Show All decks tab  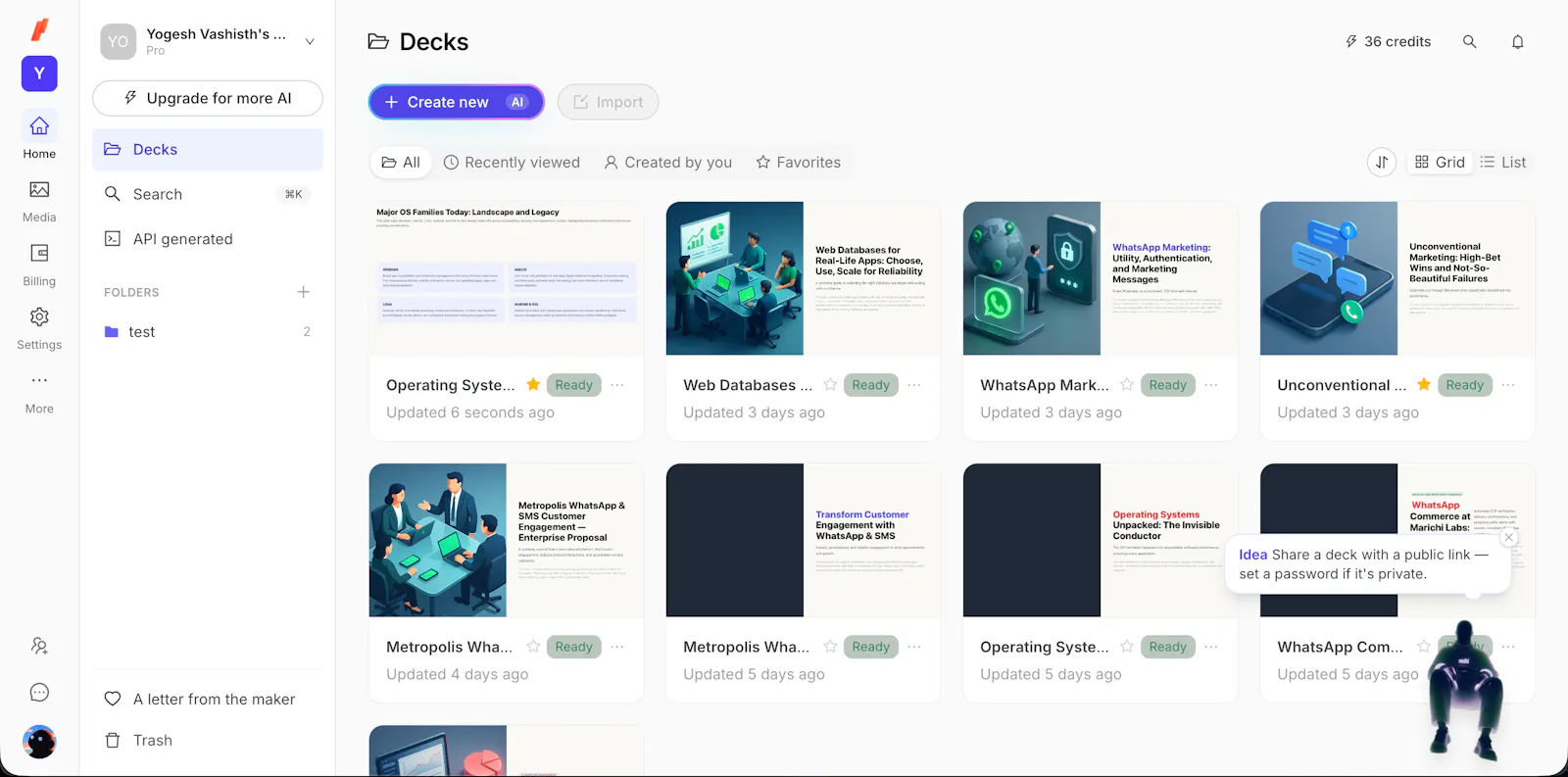[401, 163]
